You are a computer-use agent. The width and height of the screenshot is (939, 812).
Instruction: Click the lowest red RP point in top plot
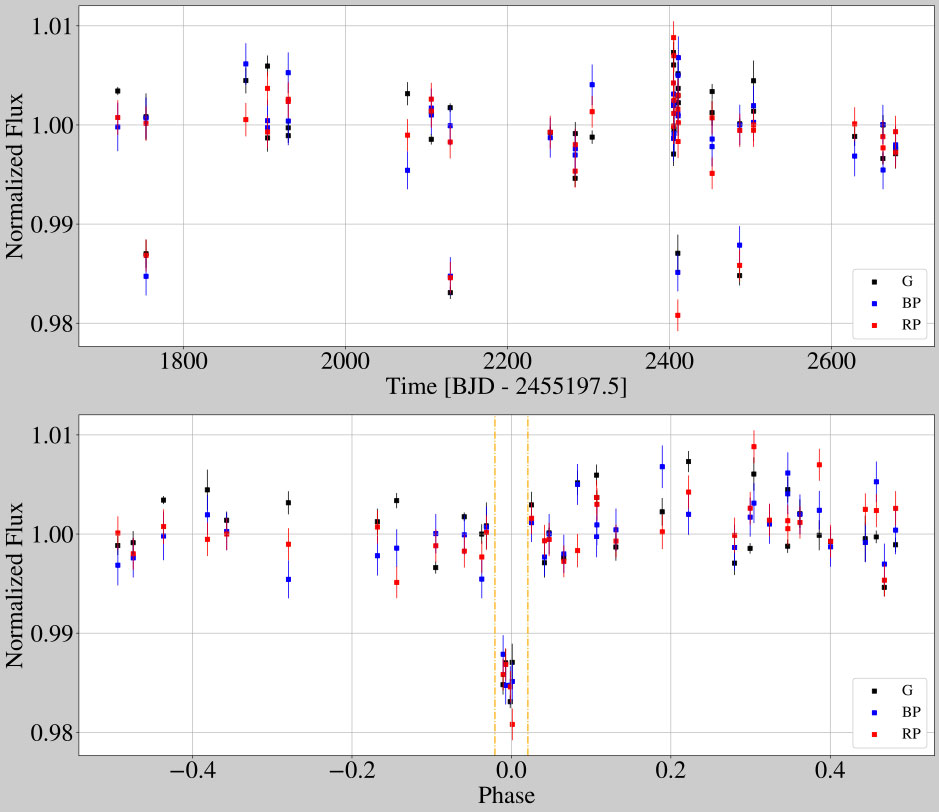tap(678, 315)
